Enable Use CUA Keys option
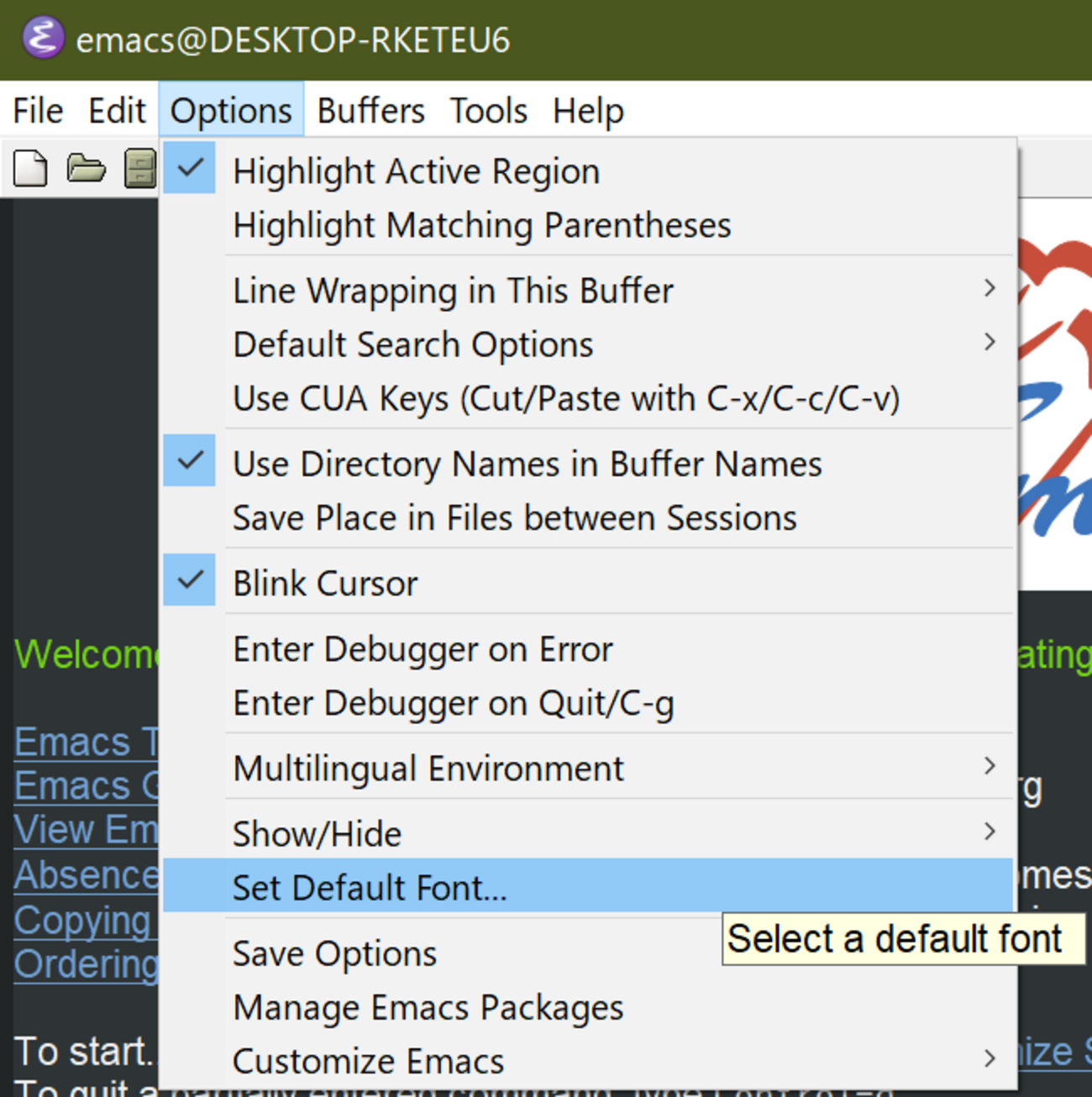1092x1097 pixels. click(x=588, y=398)
